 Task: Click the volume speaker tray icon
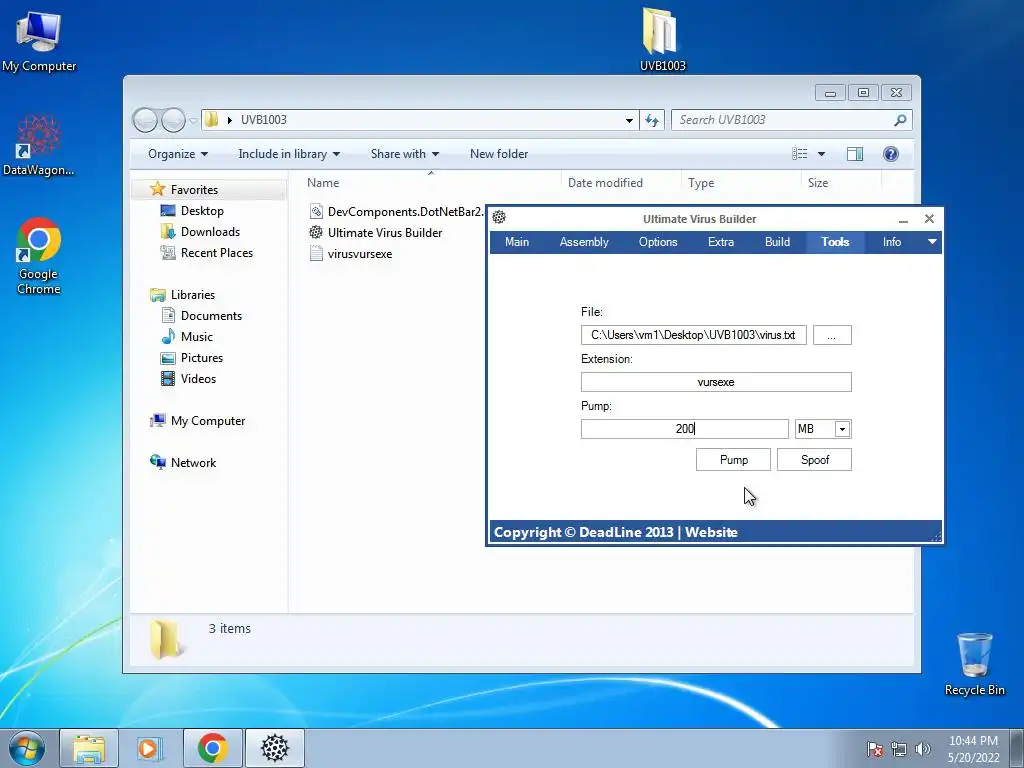(923, 749)
